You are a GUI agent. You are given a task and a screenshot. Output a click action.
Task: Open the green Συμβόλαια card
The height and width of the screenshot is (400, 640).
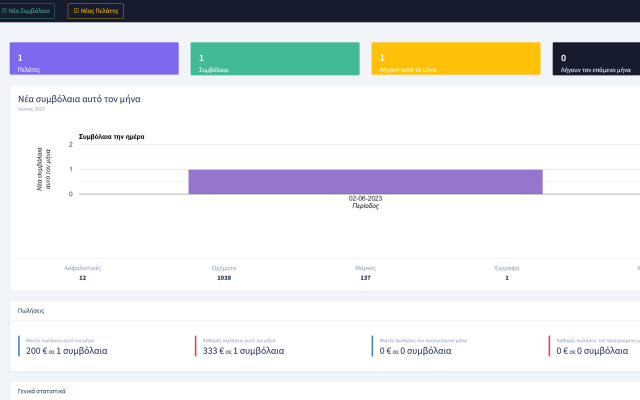pos(274,59)
